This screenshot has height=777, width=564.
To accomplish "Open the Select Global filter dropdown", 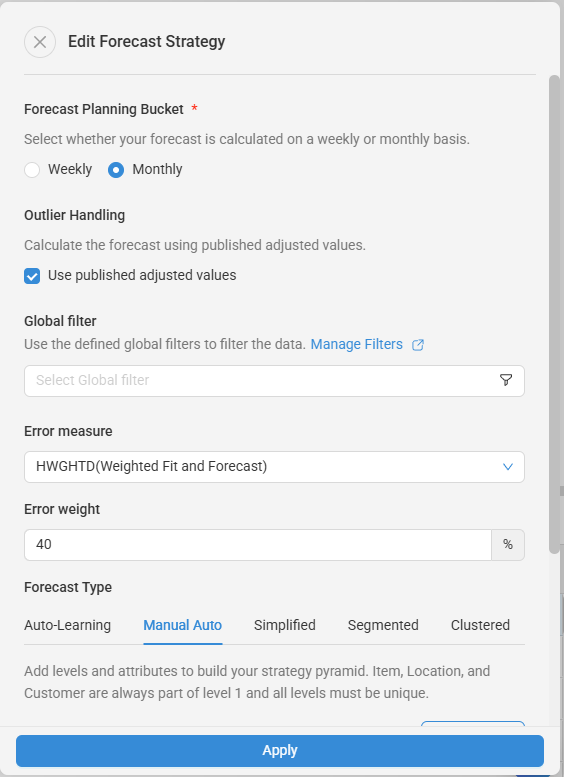I will pos(274,381).
